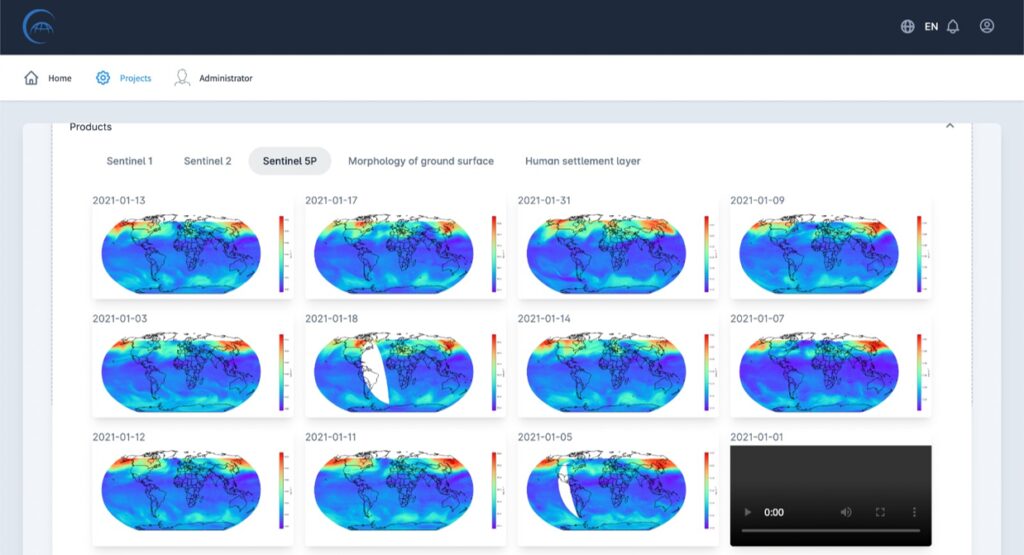Open the 2021-01-03 map thumbnail
The height and width of the screenshot is (555, 1024).
(193, 372)
